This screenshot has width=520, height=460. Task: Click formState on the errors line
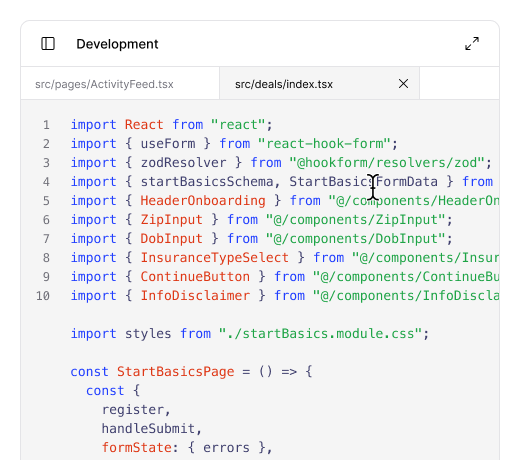pyautogui.click(x=136, y=448)
